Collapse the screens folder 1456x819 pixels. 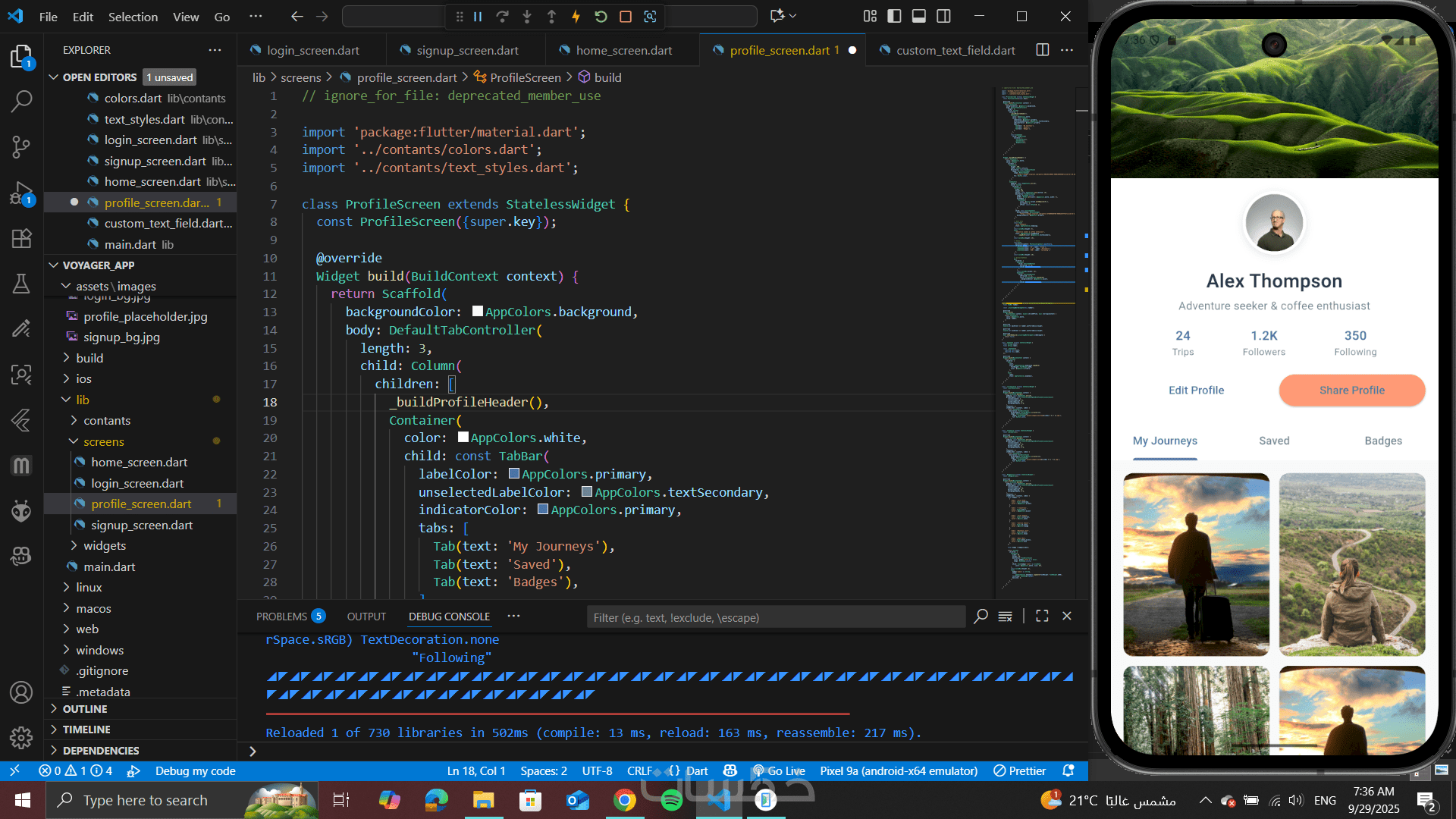(x=103, y=441)
